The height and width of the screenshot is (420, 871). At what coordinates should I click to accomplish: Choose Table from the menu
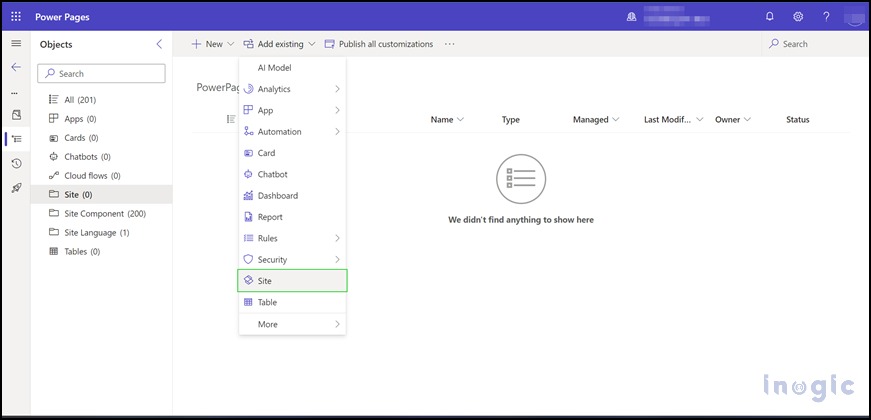click(292, 302)
